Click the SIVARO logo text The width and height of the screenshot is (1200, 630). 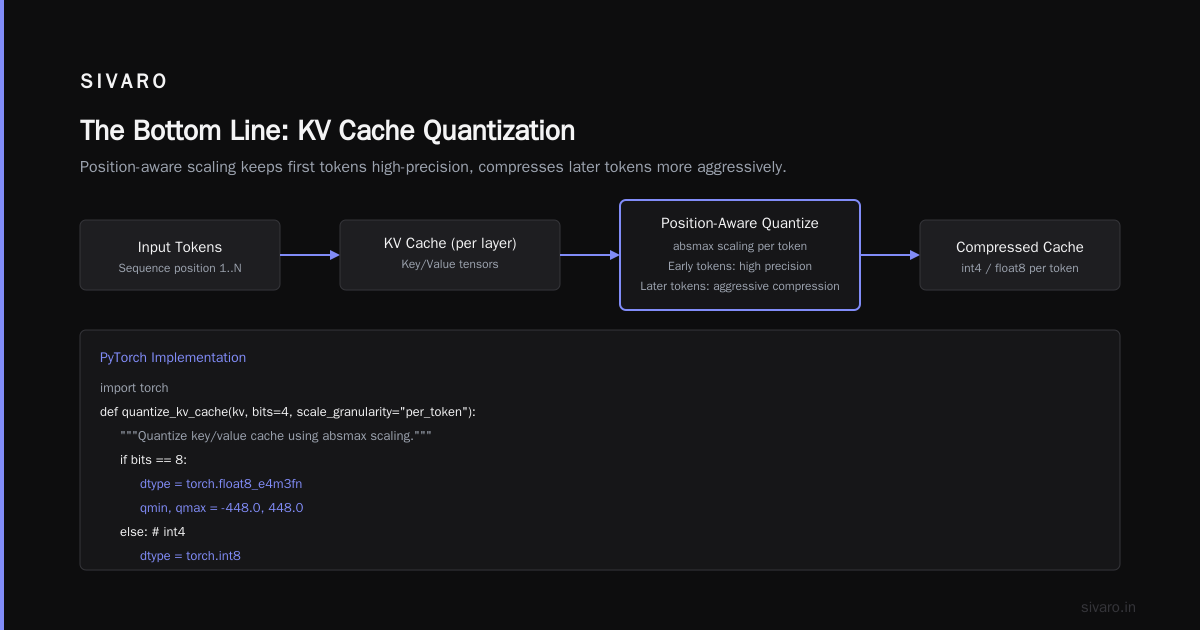124,82
